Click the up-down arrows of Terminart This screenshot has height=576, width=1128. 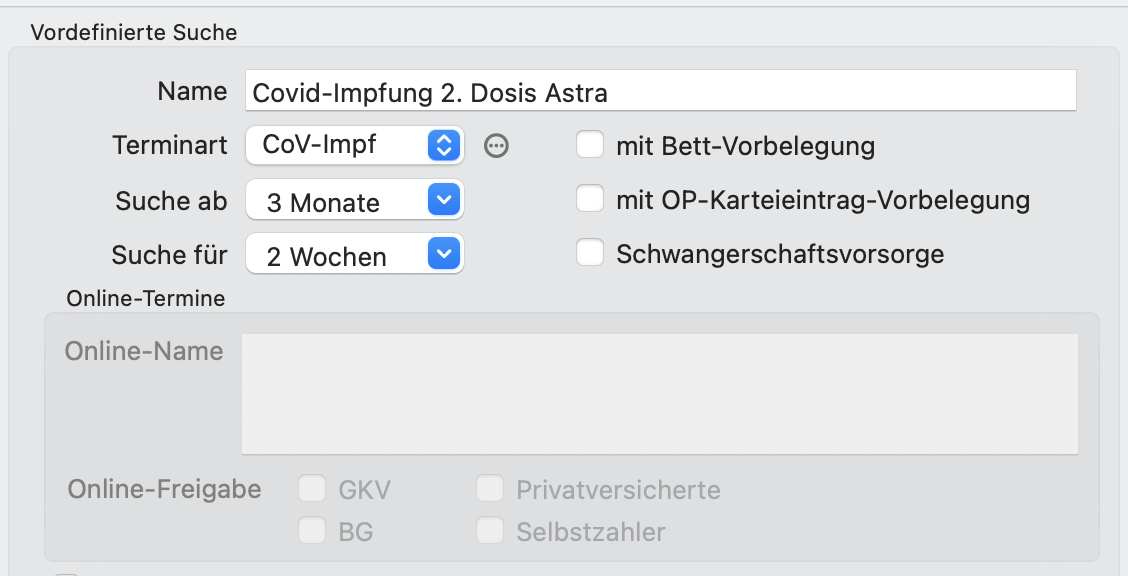point(444,145)
